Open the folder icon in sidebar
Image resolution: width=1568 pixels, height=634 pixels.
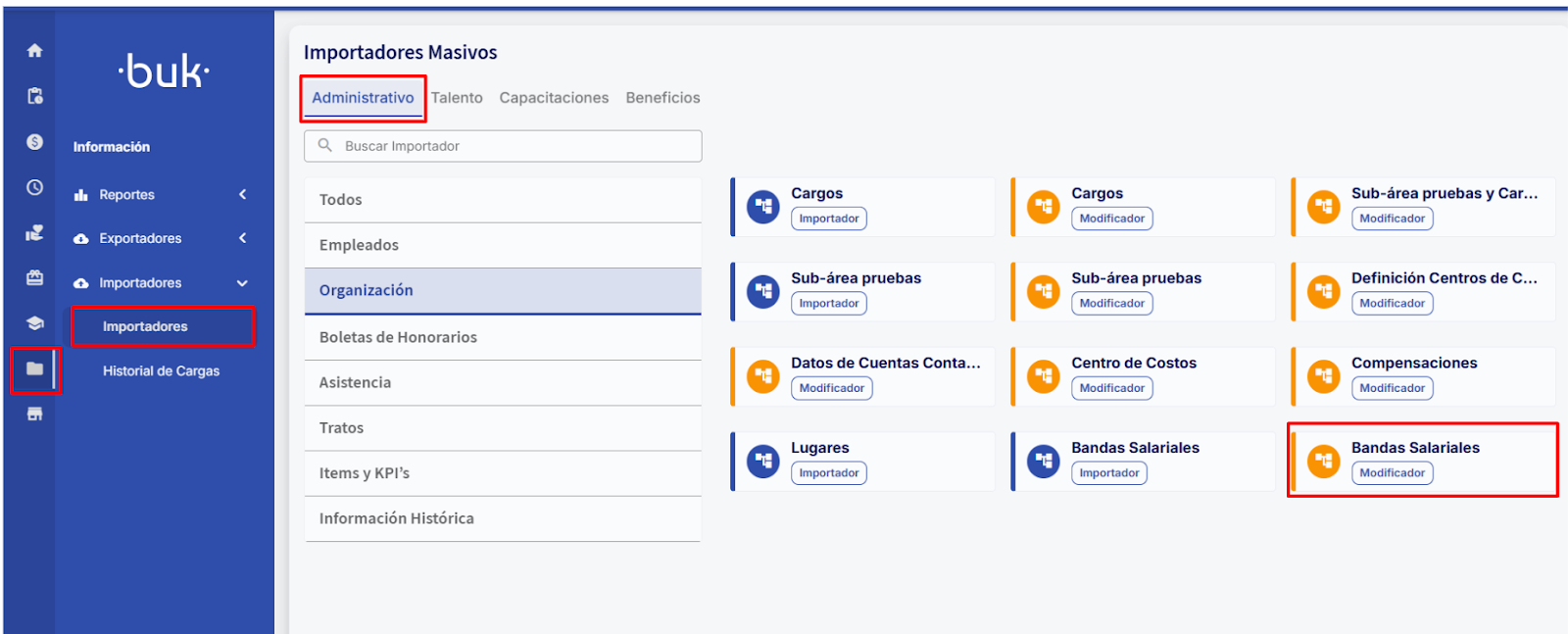(34, 369)
